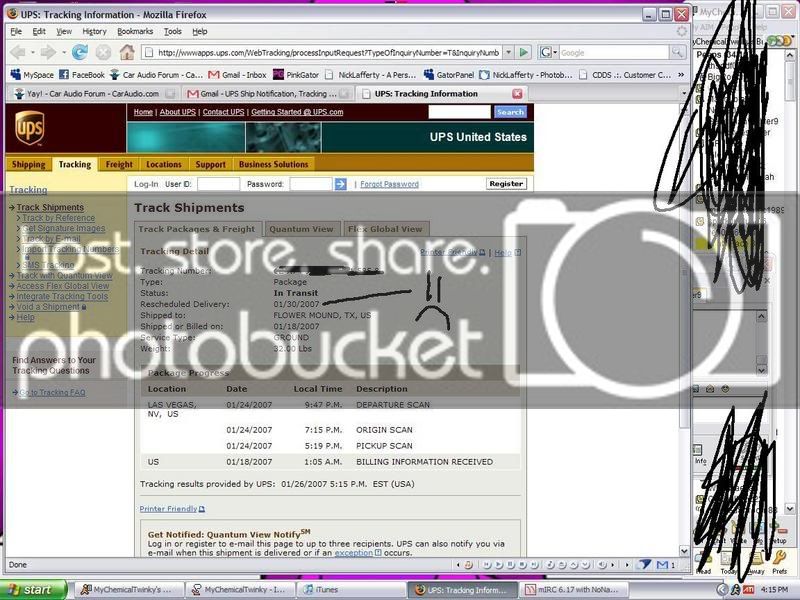Click the green Go arrow beside URL
Screen dimensions: 800x600
click(523, 52)
